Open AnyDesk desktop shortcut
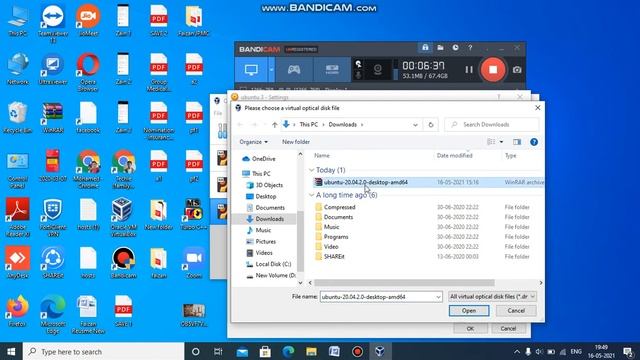 pyautogui.click(x=18, y=263)
